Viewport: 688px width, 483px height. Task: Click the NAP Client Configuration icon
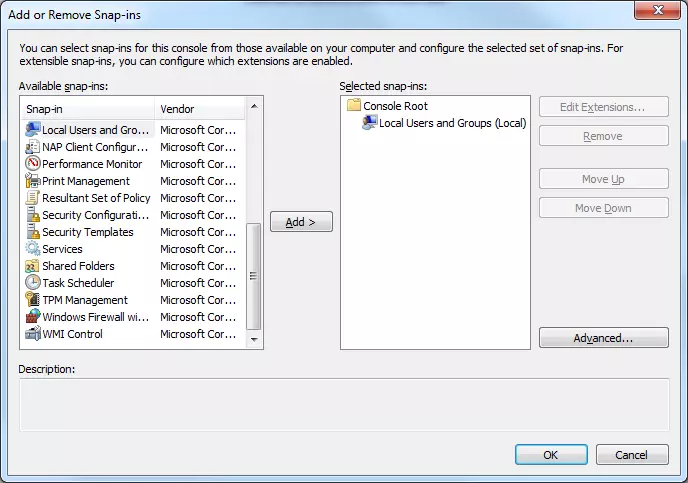pos(33,147)
